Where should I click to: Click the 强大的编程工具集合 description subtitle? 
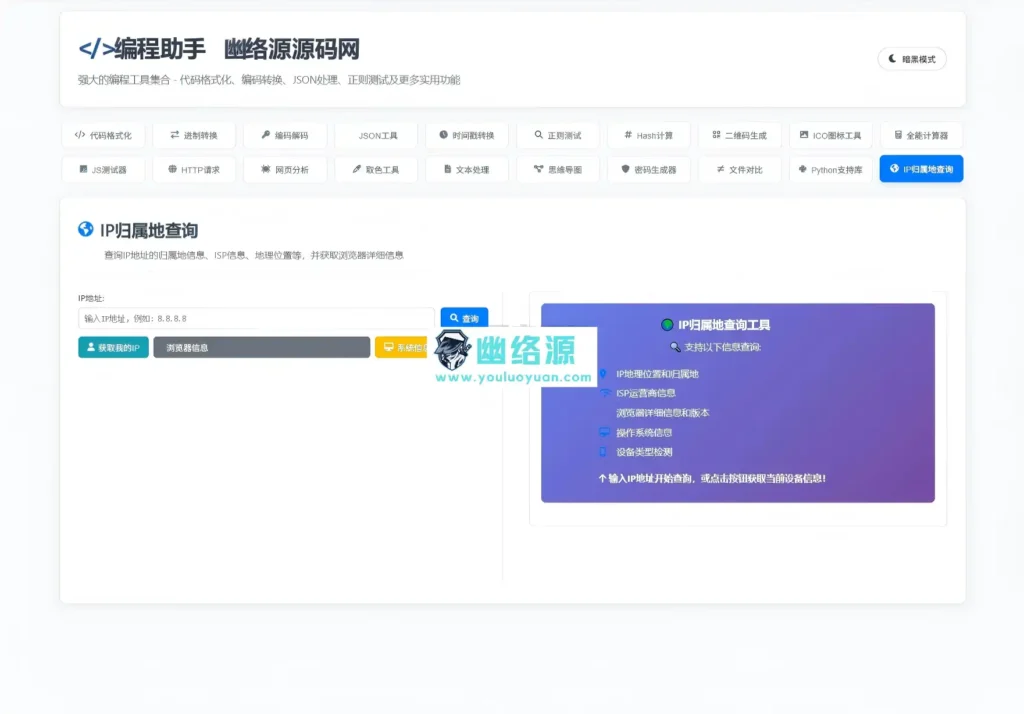point(269,80)
